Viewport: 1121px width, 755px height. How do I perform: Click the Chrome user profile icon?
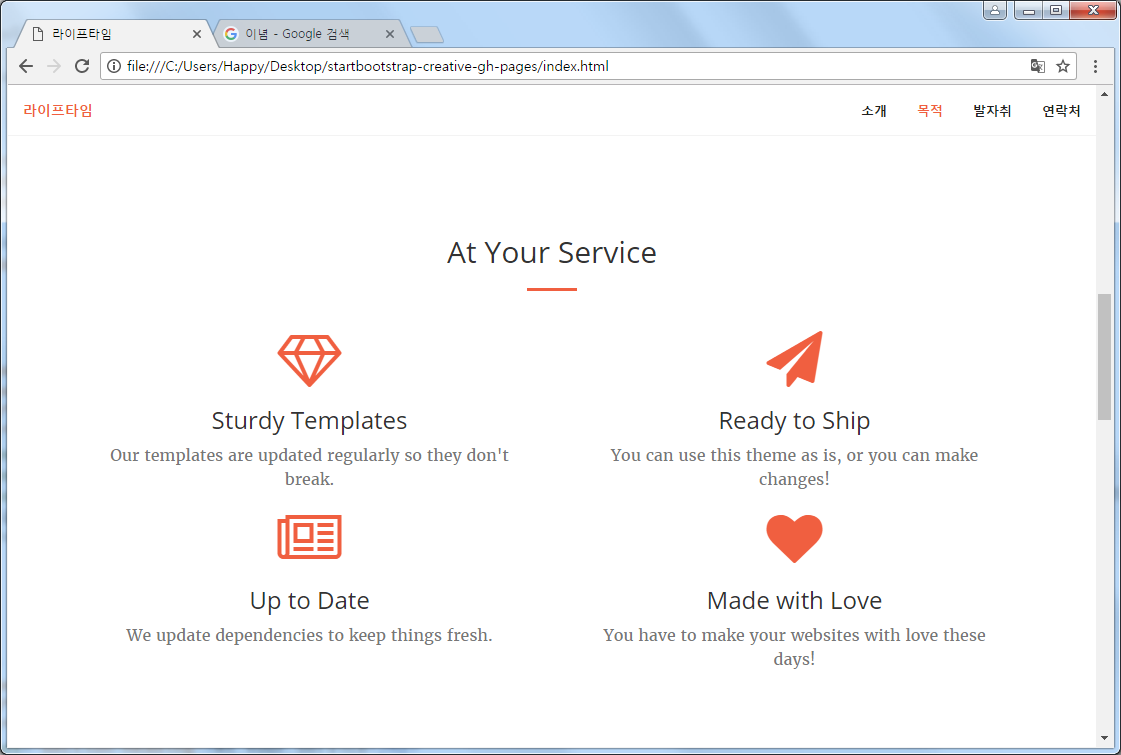coord(994,10)
